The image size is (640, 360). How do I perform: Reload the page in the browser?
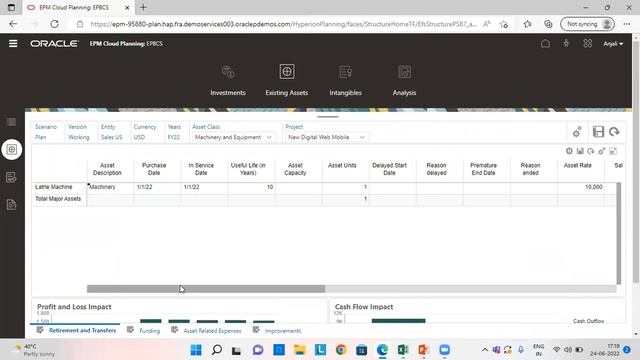pos(54,24)
